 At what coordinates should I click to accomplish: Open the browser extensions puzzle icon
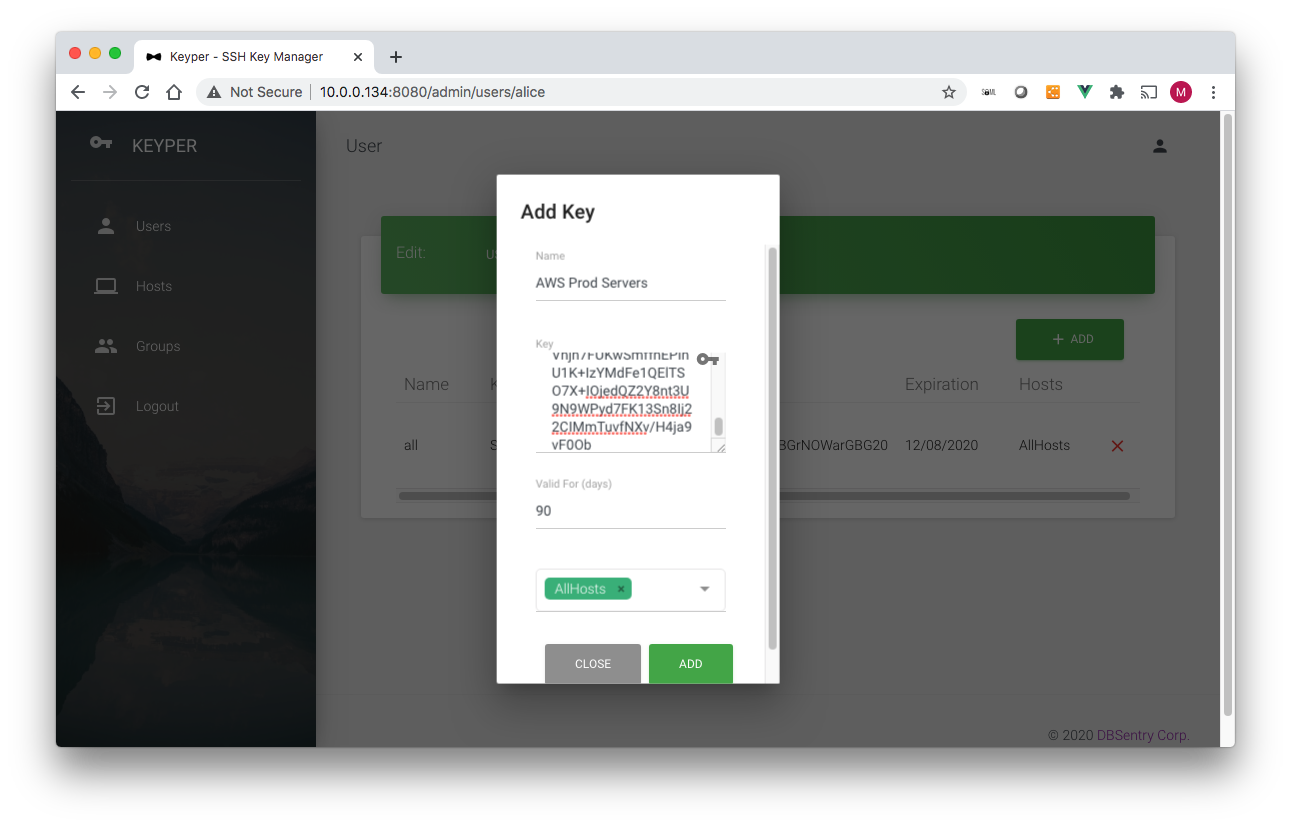pos(1117,92)
